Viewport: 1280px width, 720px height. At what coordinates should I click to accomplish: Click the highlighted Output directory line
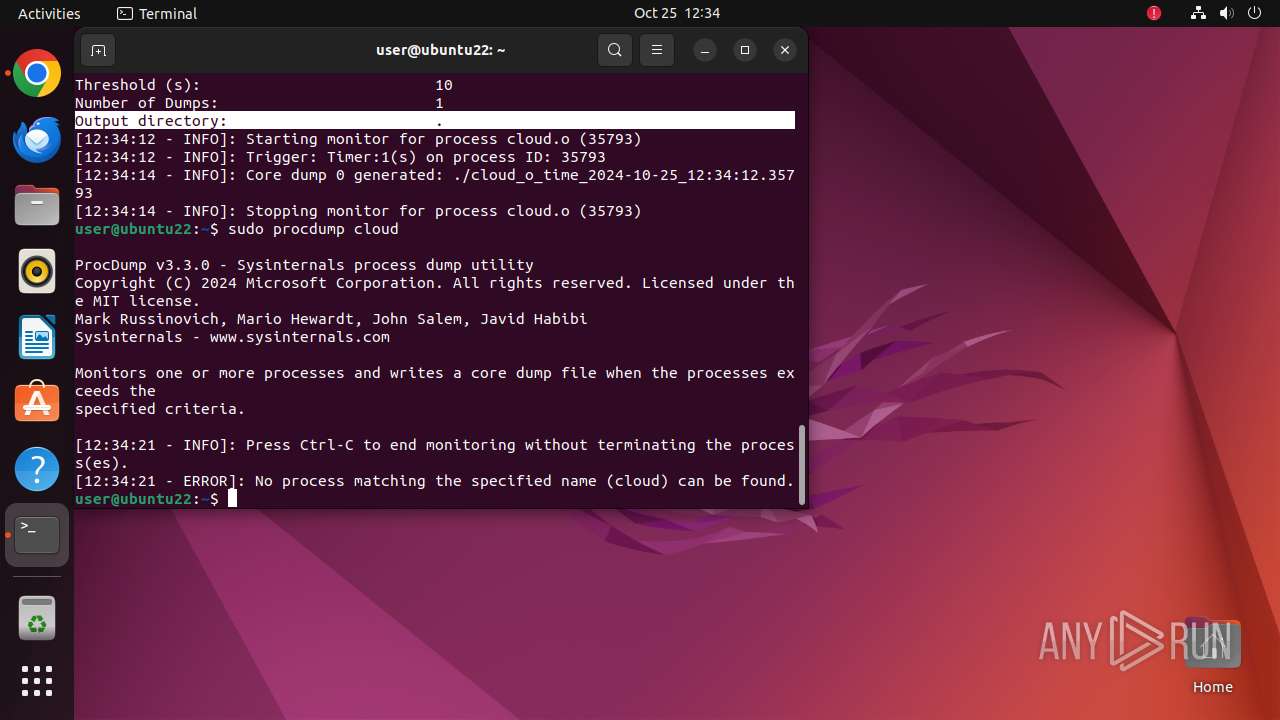tap(435, 121)
